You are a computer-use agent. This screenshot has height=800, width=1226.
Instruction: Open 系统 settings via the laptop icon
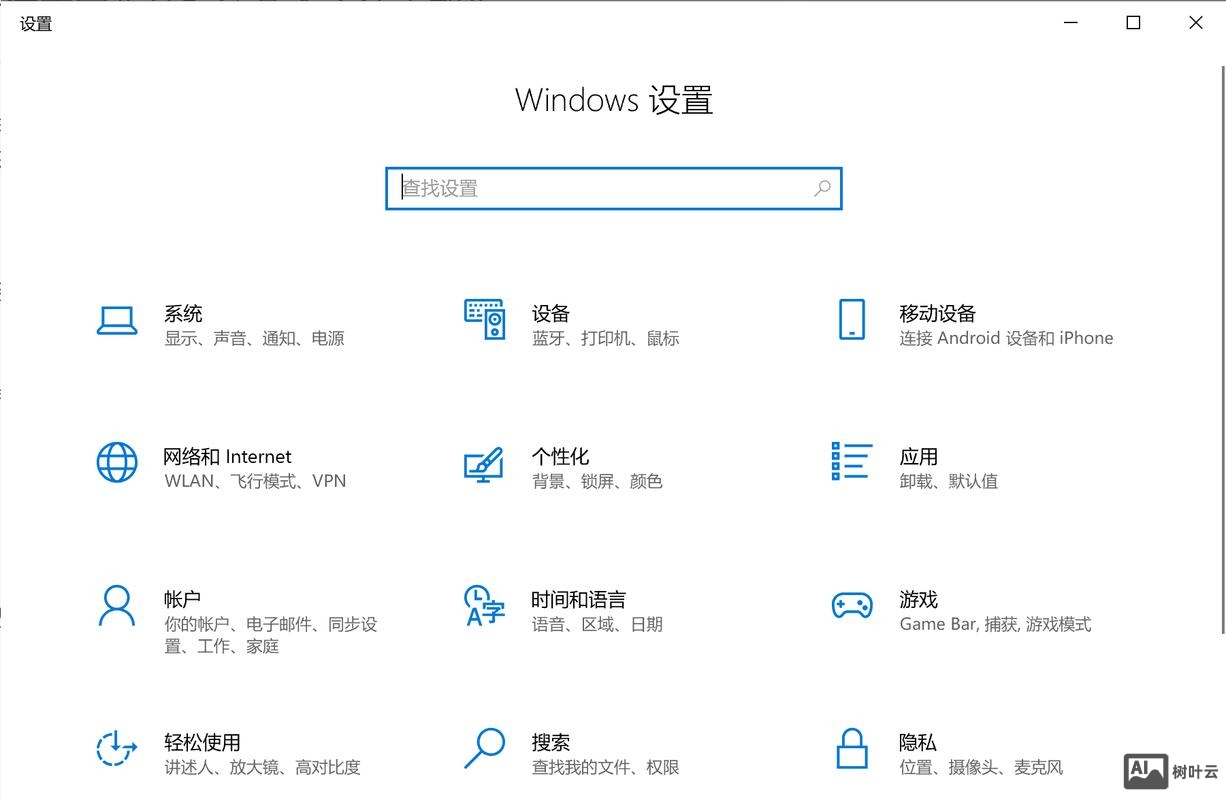click(x=117, y=318)
